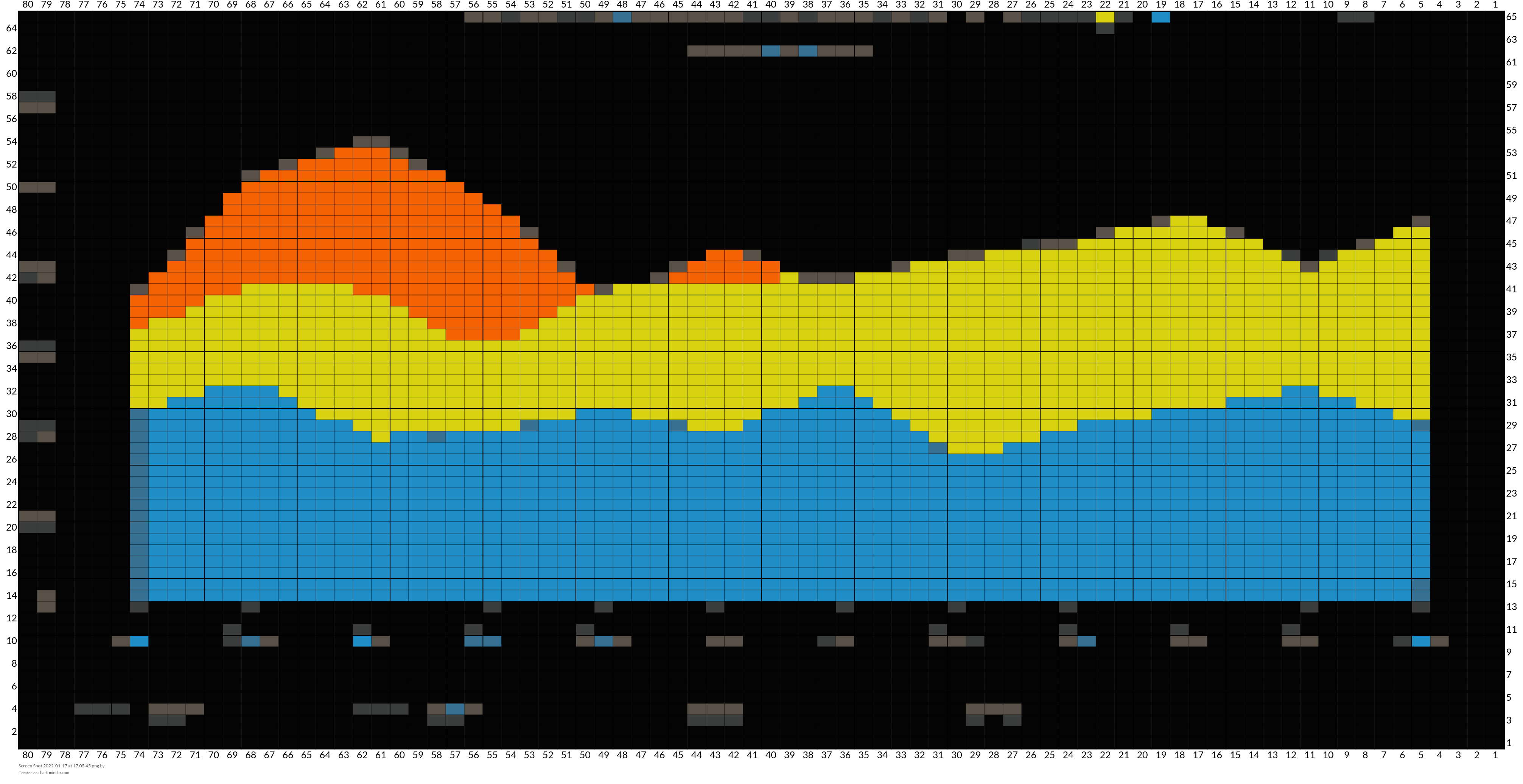Click the Screen Shot 2022-01-17 filename text

58,766
